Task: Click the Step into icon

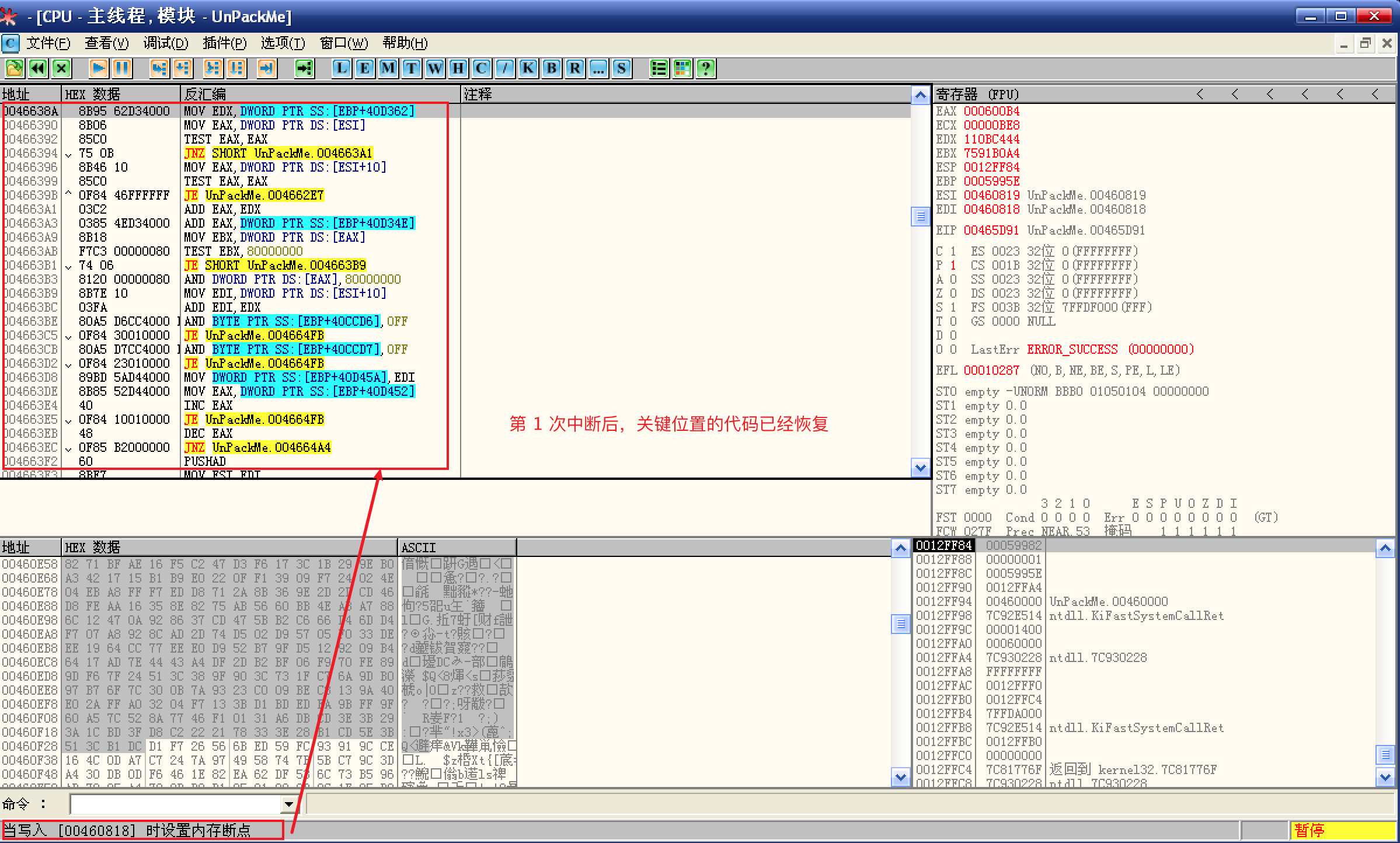Action: coord(158,68)
